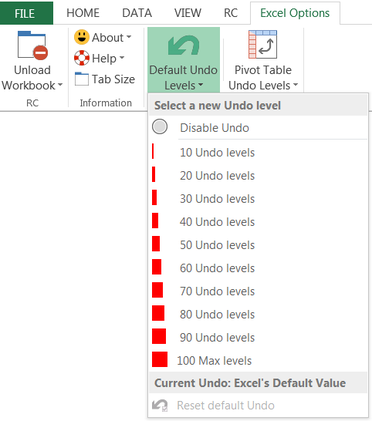Viewport: 372px width, 421px height.
Task: Click the red bar icon beside 60 Undo levels
Action: [157, 267]
